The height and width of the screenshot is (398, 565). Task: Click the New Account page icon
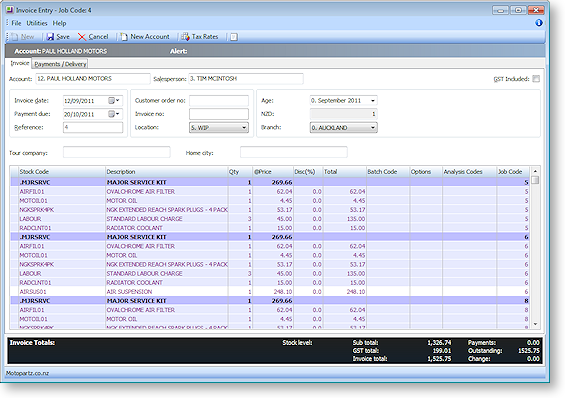(x=124, y=37)
